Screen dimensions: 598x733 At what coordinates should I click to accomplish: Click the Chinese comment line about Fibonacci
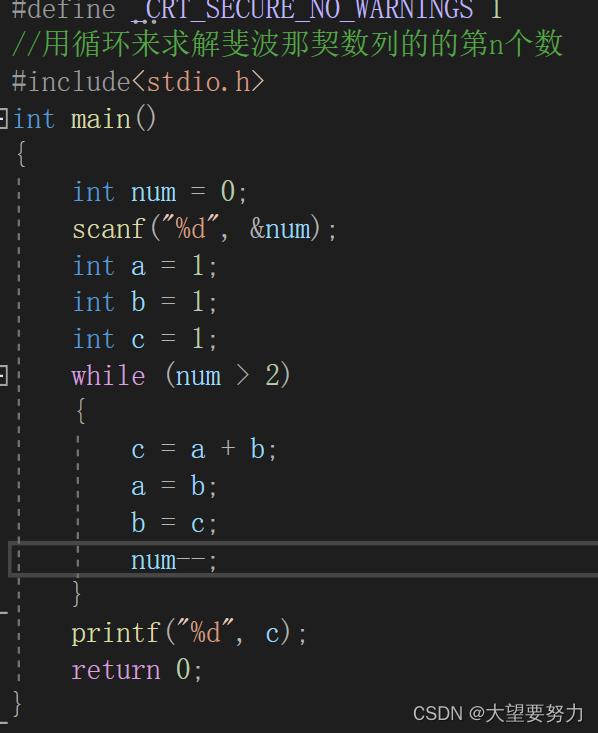(x=287, y=44)
